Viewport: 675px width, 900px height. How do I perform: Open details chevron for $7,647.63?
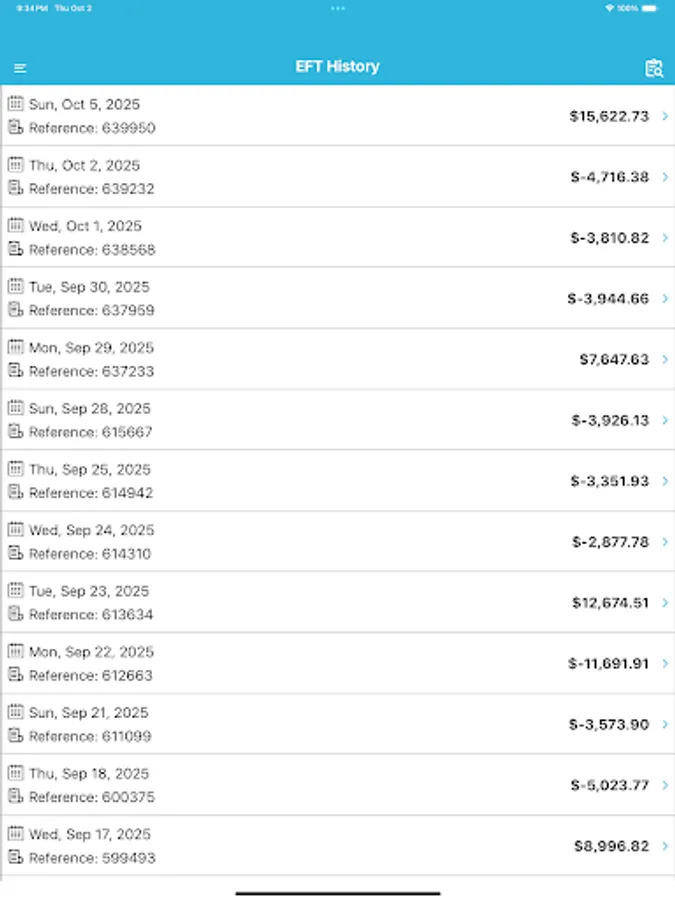pyautogui.click(x=665, y=359)
